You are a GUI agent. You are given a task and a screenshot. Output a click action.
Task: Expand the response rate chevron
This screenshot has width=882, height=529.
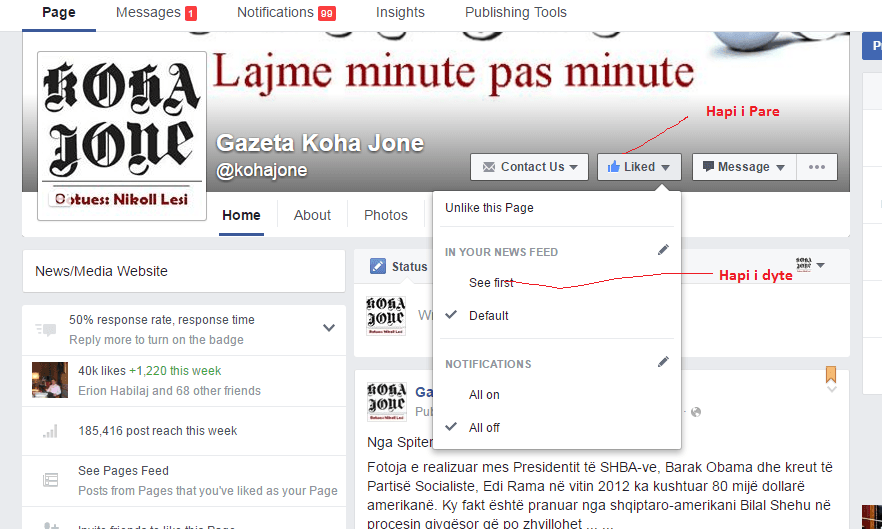[x=328, y=328]
